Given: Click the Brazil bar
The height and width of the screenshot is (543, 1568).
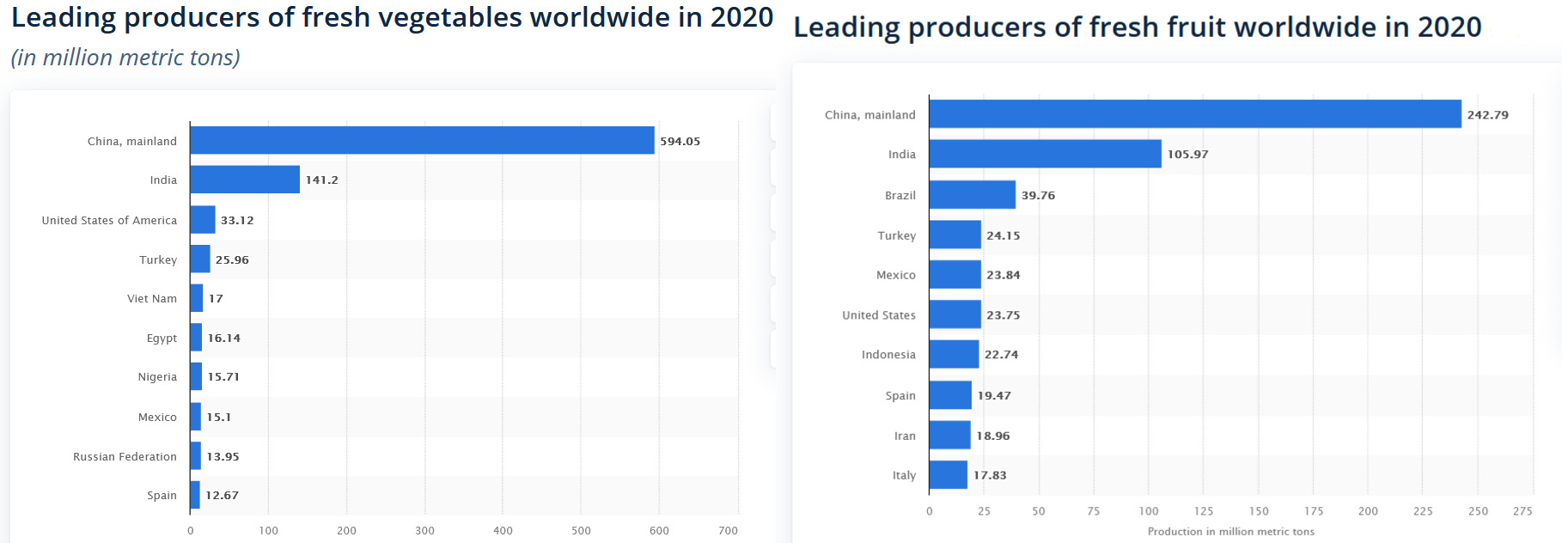Looking at the screenshot, I should [972, 195].
